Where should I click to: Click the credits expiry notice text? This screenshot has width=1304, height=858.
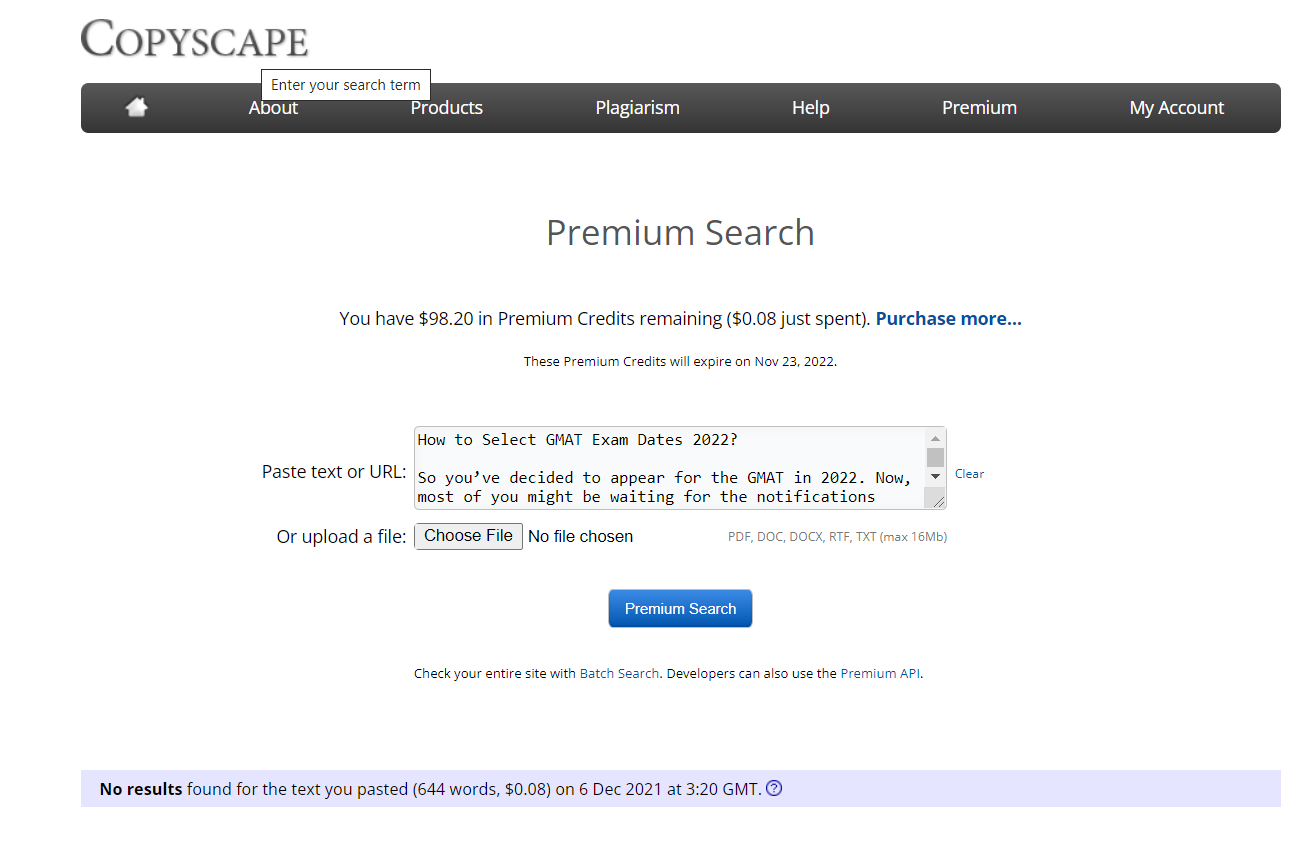(x=680, y=362)
